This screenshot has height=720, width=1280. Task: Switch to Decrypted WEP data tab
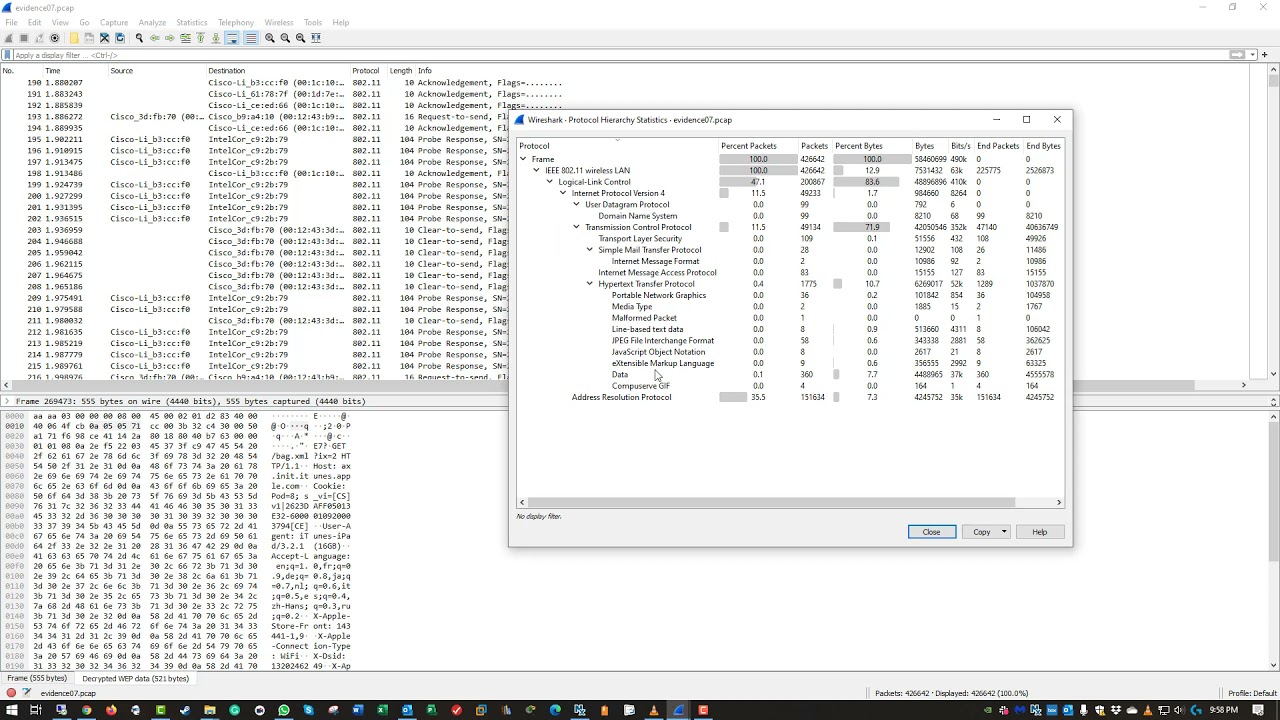point(135,679)
